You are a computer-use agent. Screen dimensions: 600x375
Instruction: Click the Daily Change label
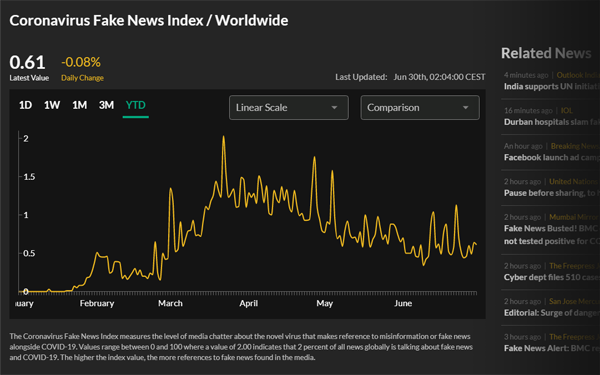pos(82,78)
